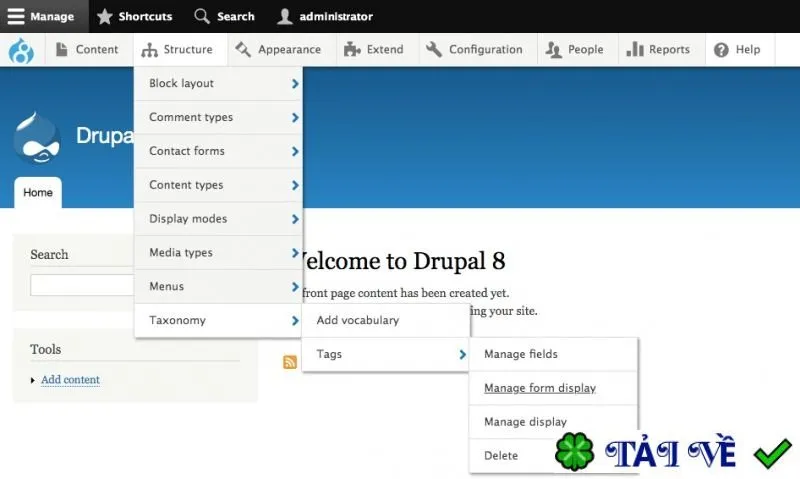
Task: Click the Search magnifier in top bar
Action: click(x=202, y=16)
